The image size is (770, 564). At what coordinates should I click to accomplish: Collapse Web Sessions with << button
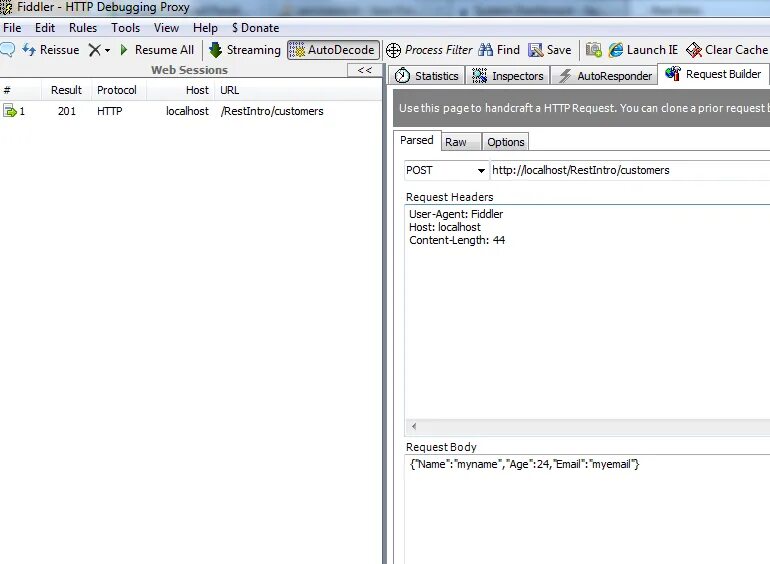coord(364,70)
